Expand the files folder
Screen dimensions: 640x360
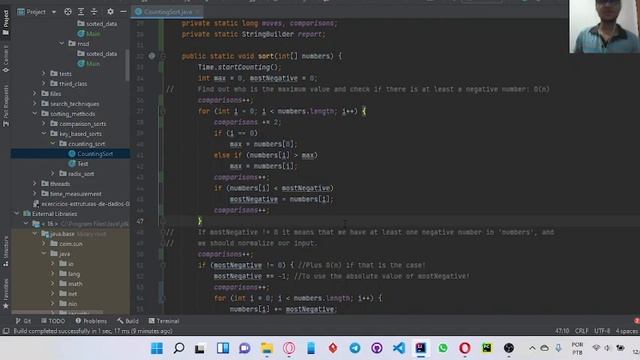pos(35,93)
